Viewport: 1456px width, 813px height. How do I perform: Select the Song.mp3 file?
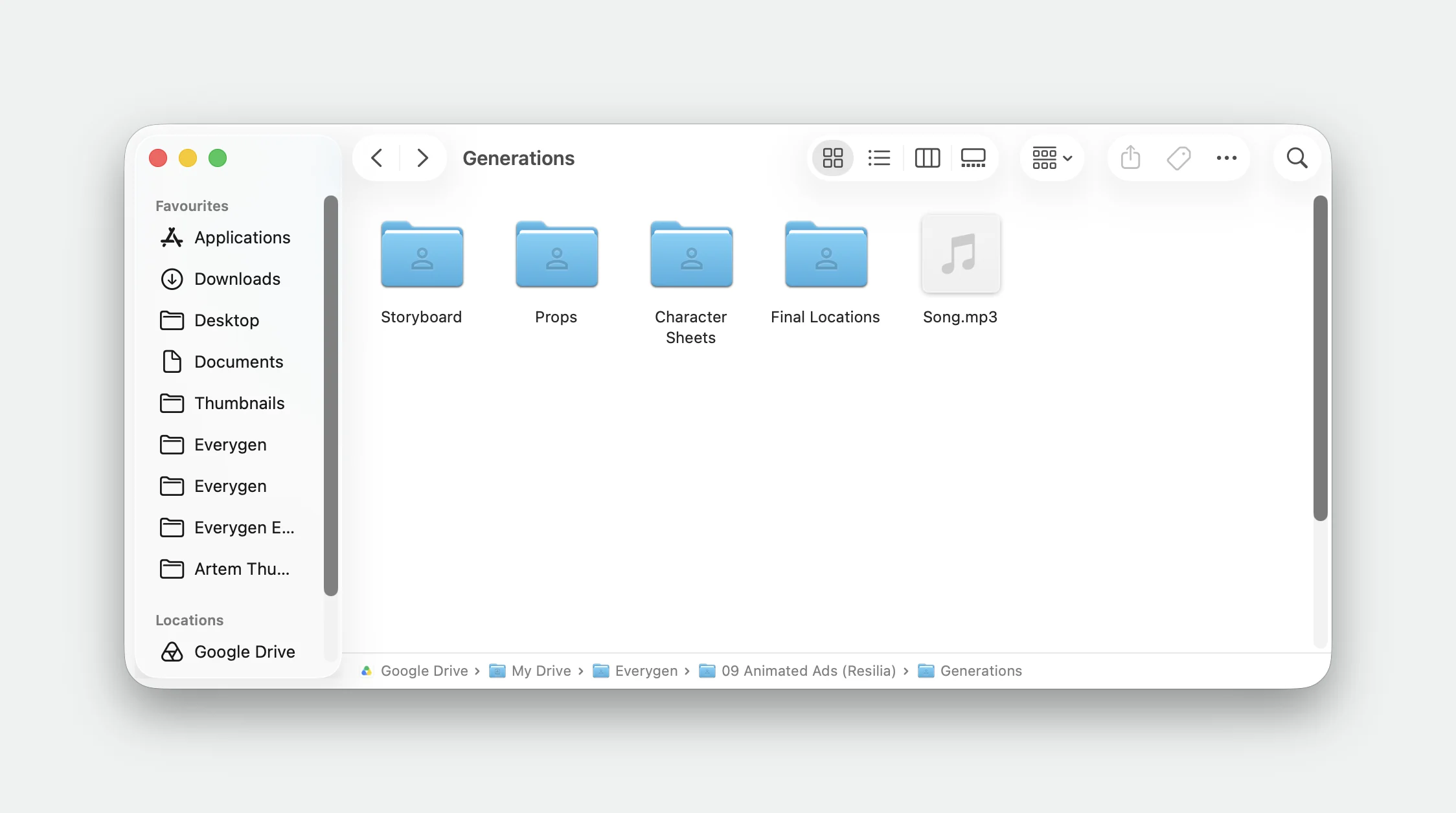point(961,254)
